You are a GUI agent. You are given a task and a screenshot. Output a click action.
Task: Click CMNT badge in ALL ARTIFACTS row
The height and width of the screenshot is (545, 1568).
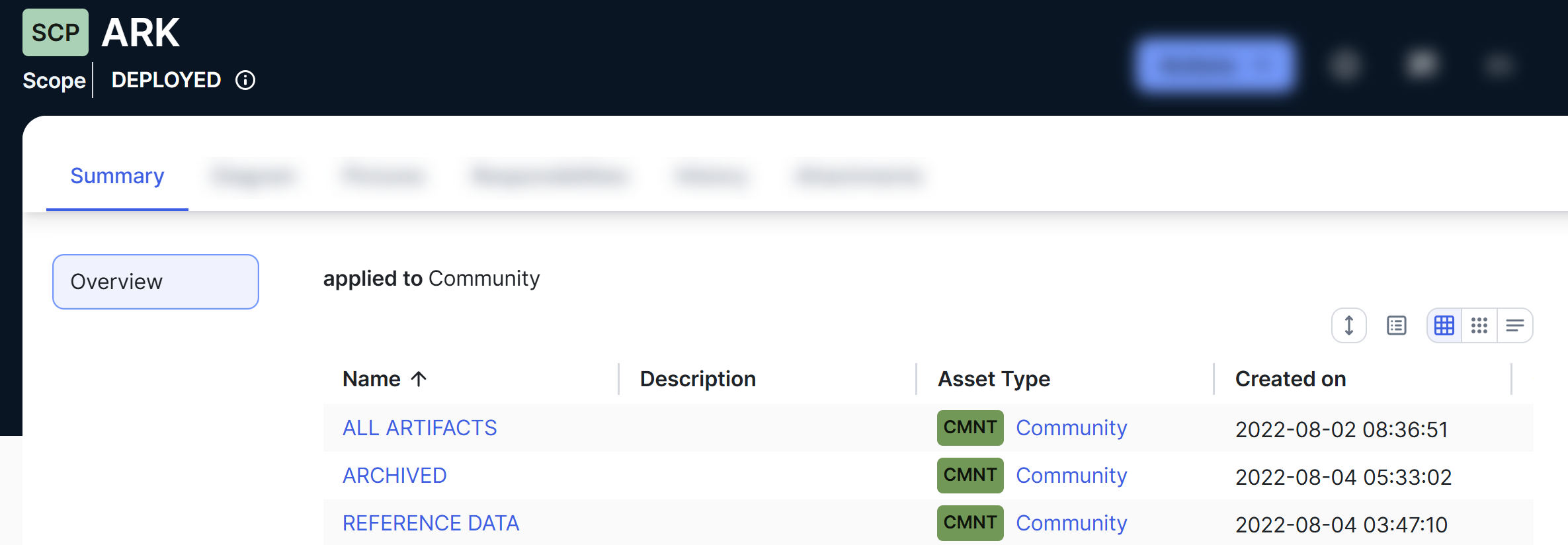(970, 428)
